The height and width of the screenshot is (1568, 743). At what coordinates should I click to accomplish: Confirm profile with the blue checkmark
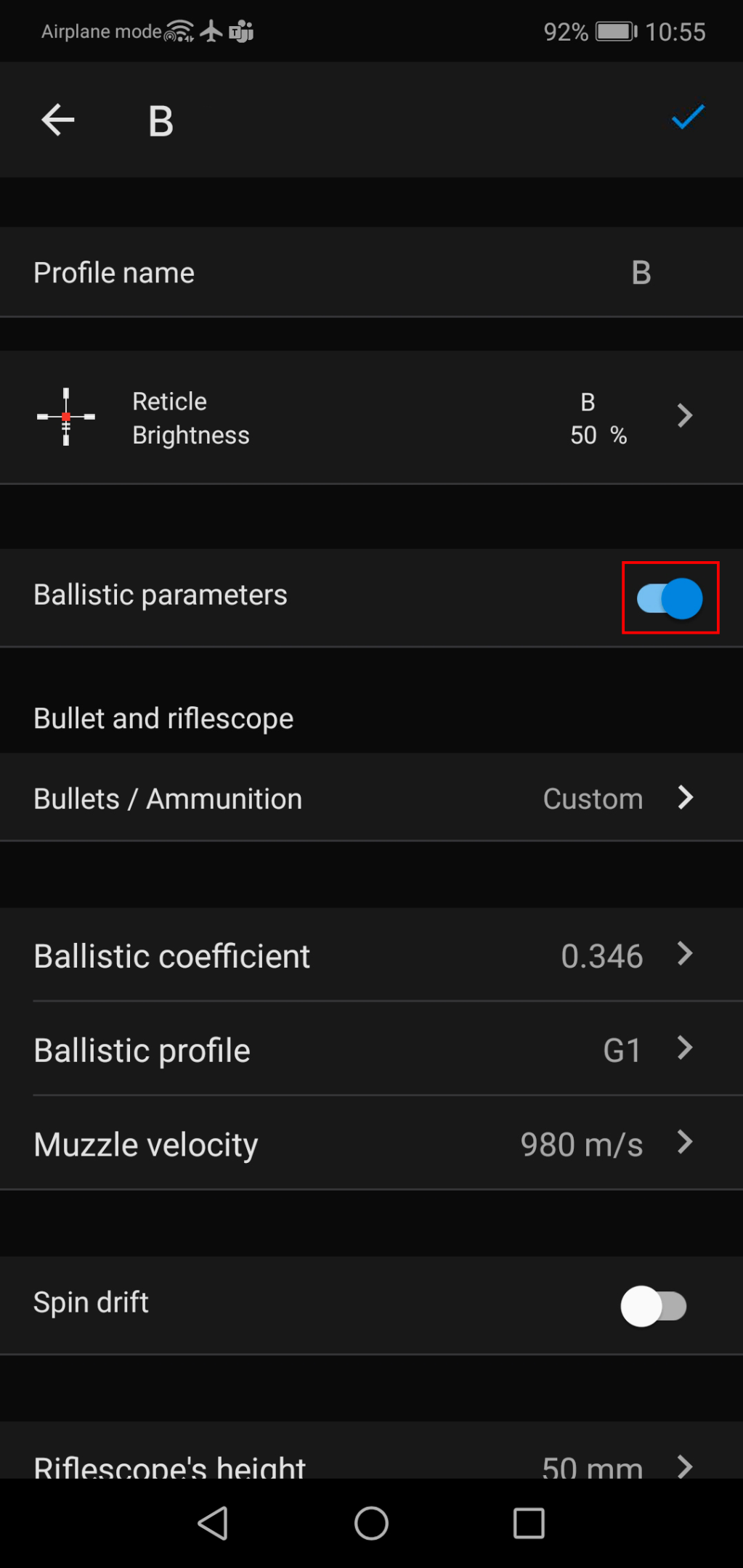(687, 118)
